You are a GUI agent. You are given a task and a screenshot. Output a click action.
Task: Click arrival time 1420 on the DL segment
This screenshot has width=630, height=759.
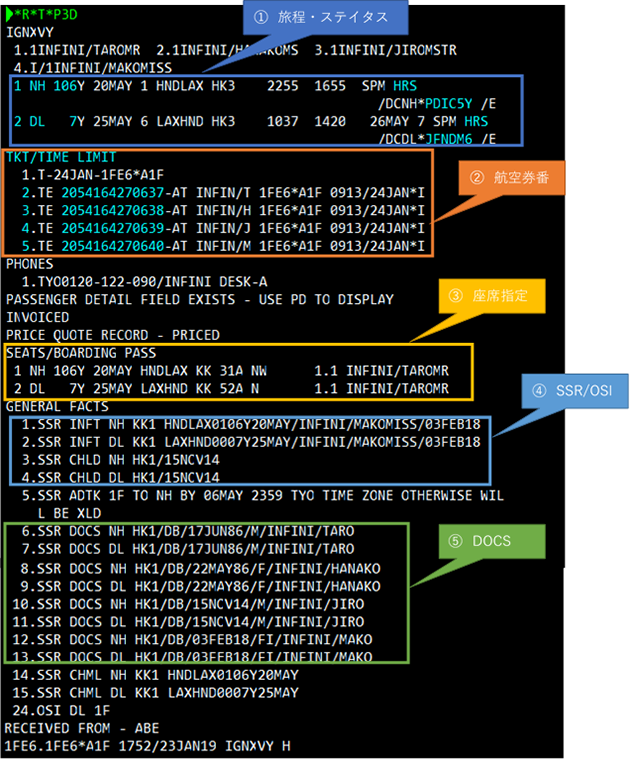pos(330,121)
